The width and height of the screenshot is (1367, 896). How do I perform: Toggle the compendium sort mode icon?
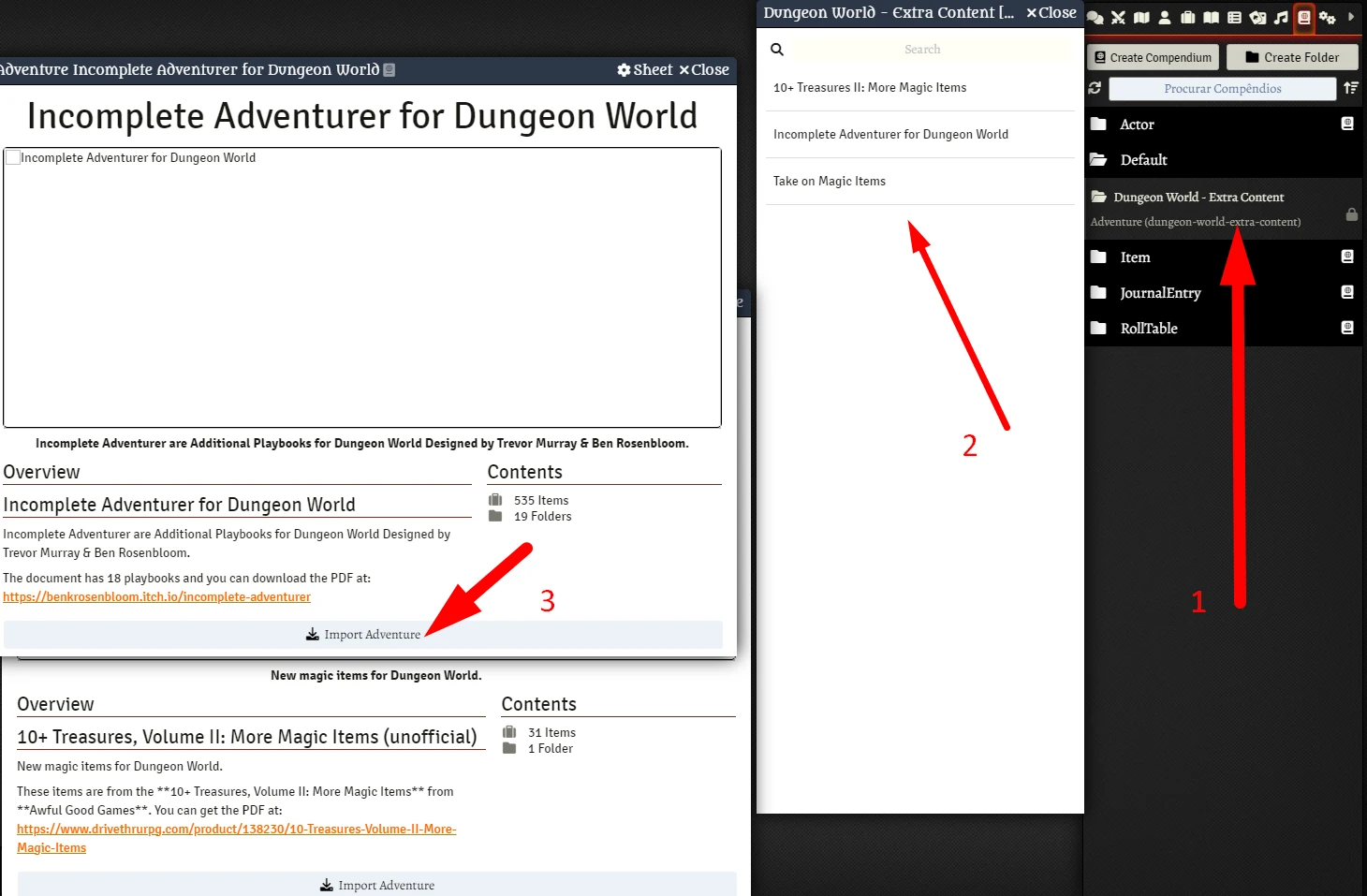[x=1350, y=88]
